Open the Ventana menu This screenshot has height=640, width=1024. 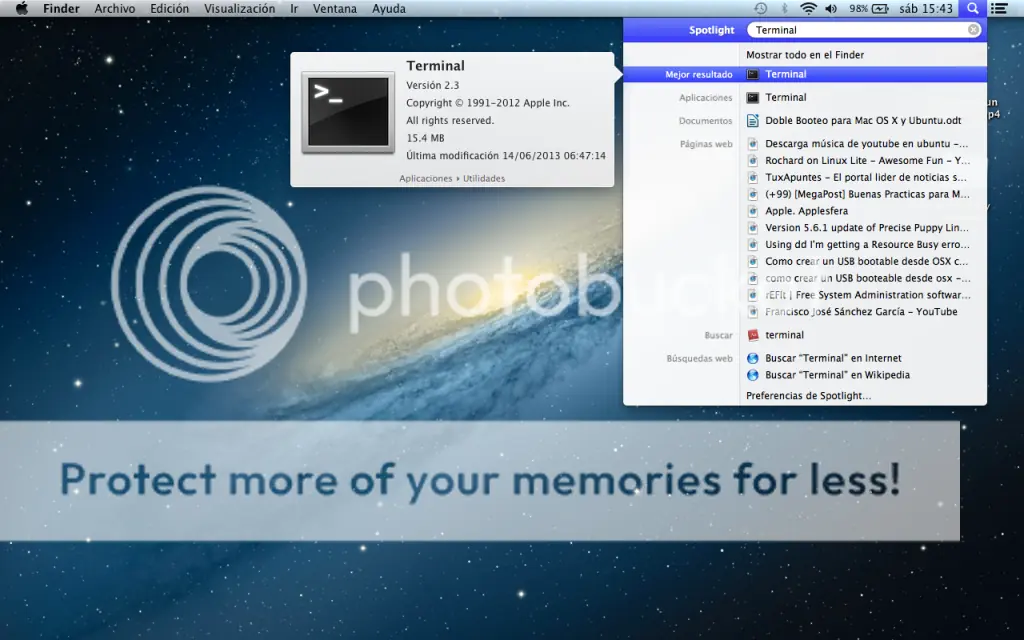[334, 8]
